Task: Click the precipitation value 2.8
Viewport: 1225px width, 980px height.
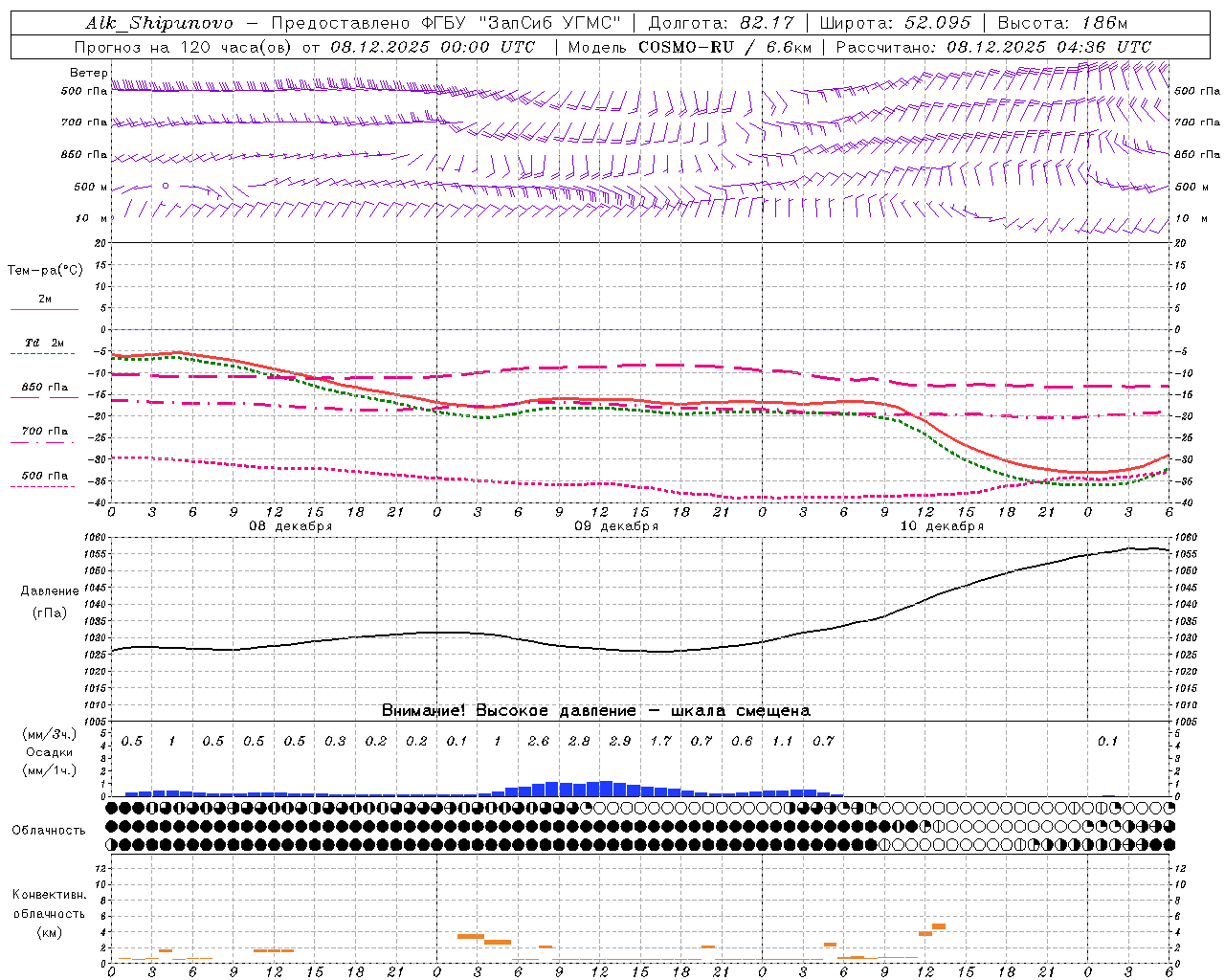Action: tap(579, 742)
